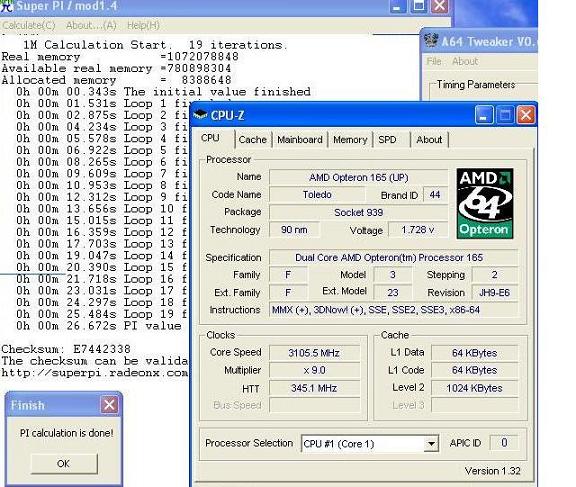Click the Code Name field Toledo
The height and width of the screenshot is (487, 576).
click(x=317, y=195)
